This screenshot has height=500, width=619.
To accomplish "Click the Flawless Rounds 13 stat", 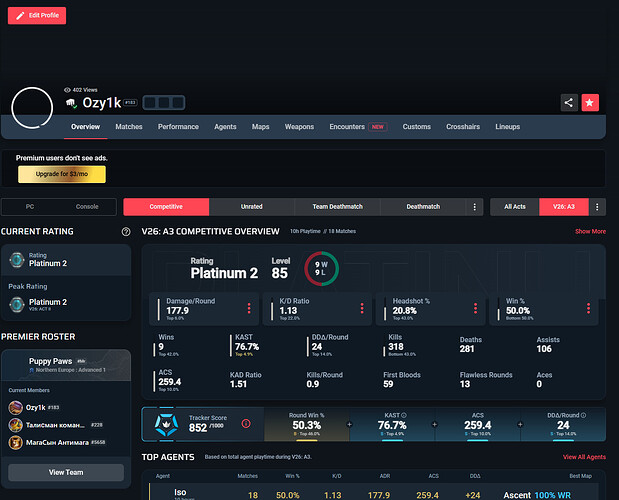I will [486, 380].
